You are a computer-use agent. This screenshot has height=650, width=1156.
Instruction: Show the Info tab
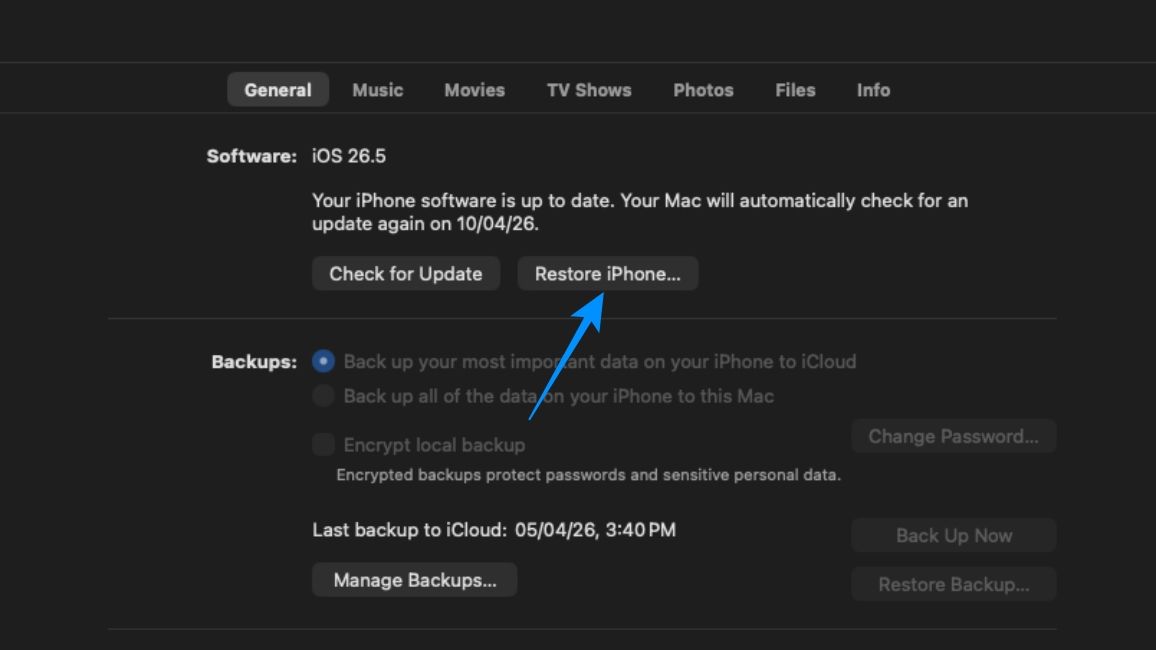[872, 90]
